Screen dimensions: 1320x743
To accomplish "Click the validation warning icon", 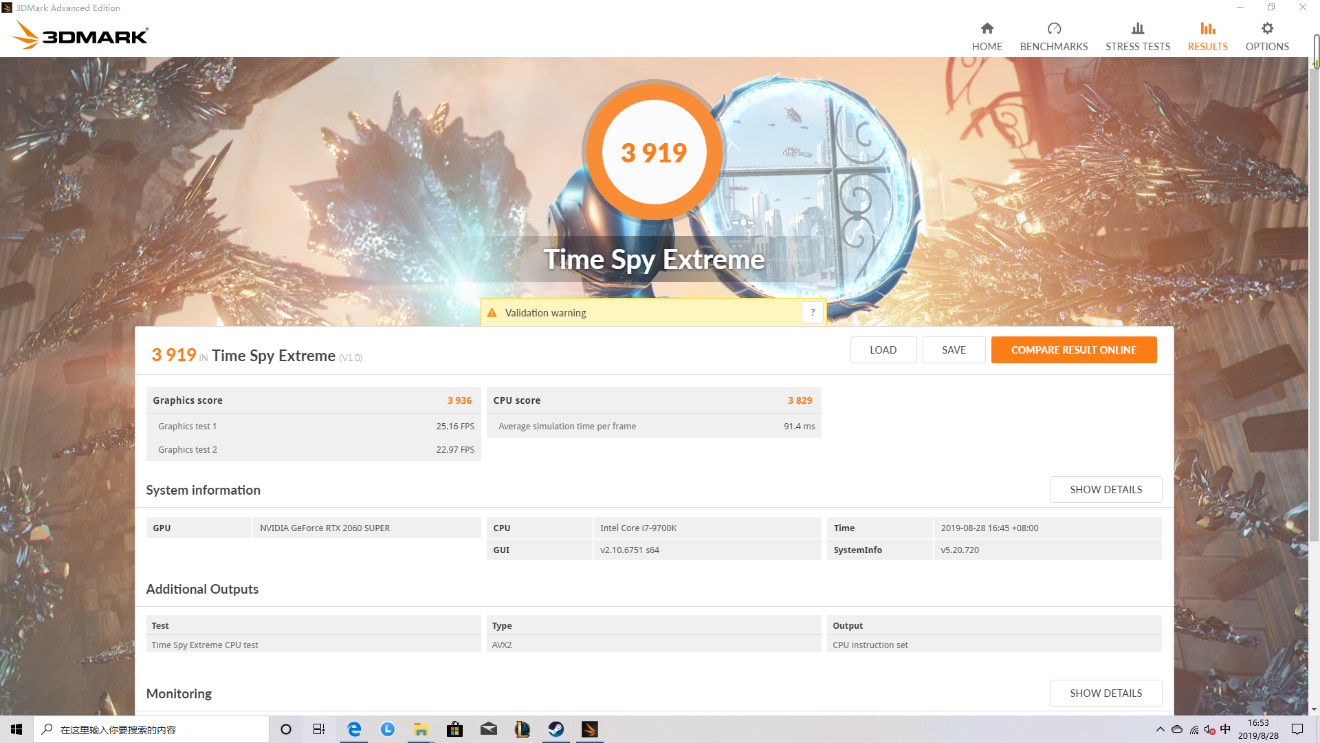I will pyautogui.click(x=491, y=313).
